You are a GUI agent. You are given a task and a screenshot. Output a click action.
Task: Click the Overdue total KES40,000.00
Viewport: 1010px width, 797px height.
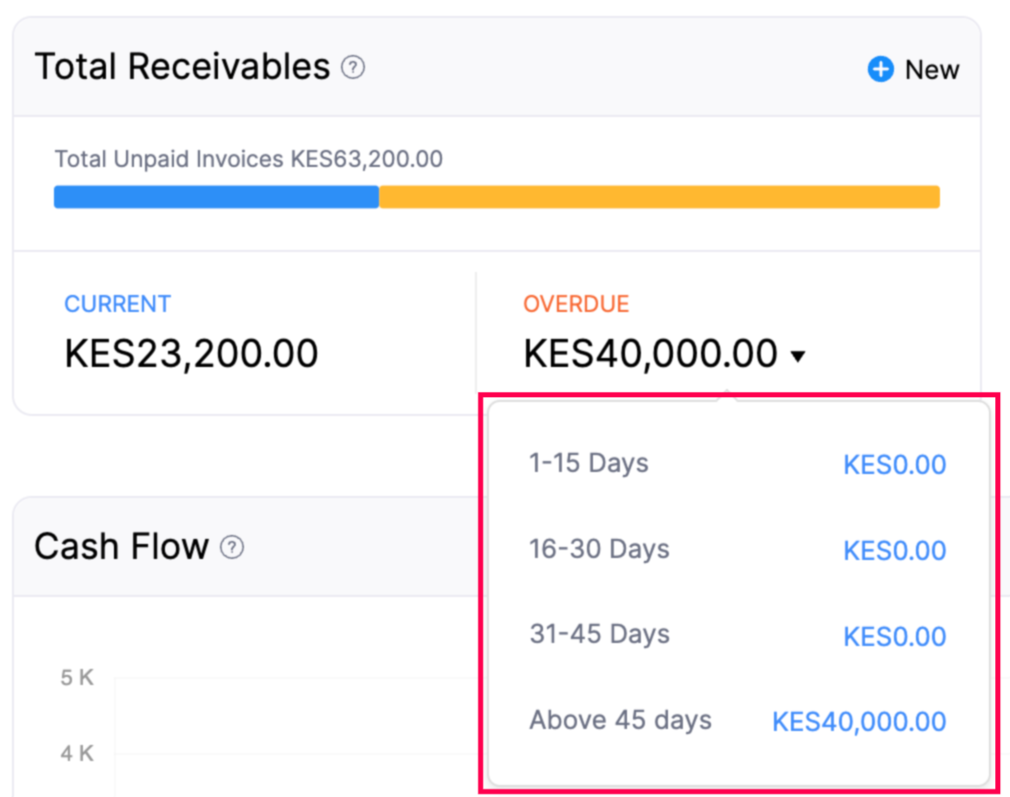click(649, 352)
